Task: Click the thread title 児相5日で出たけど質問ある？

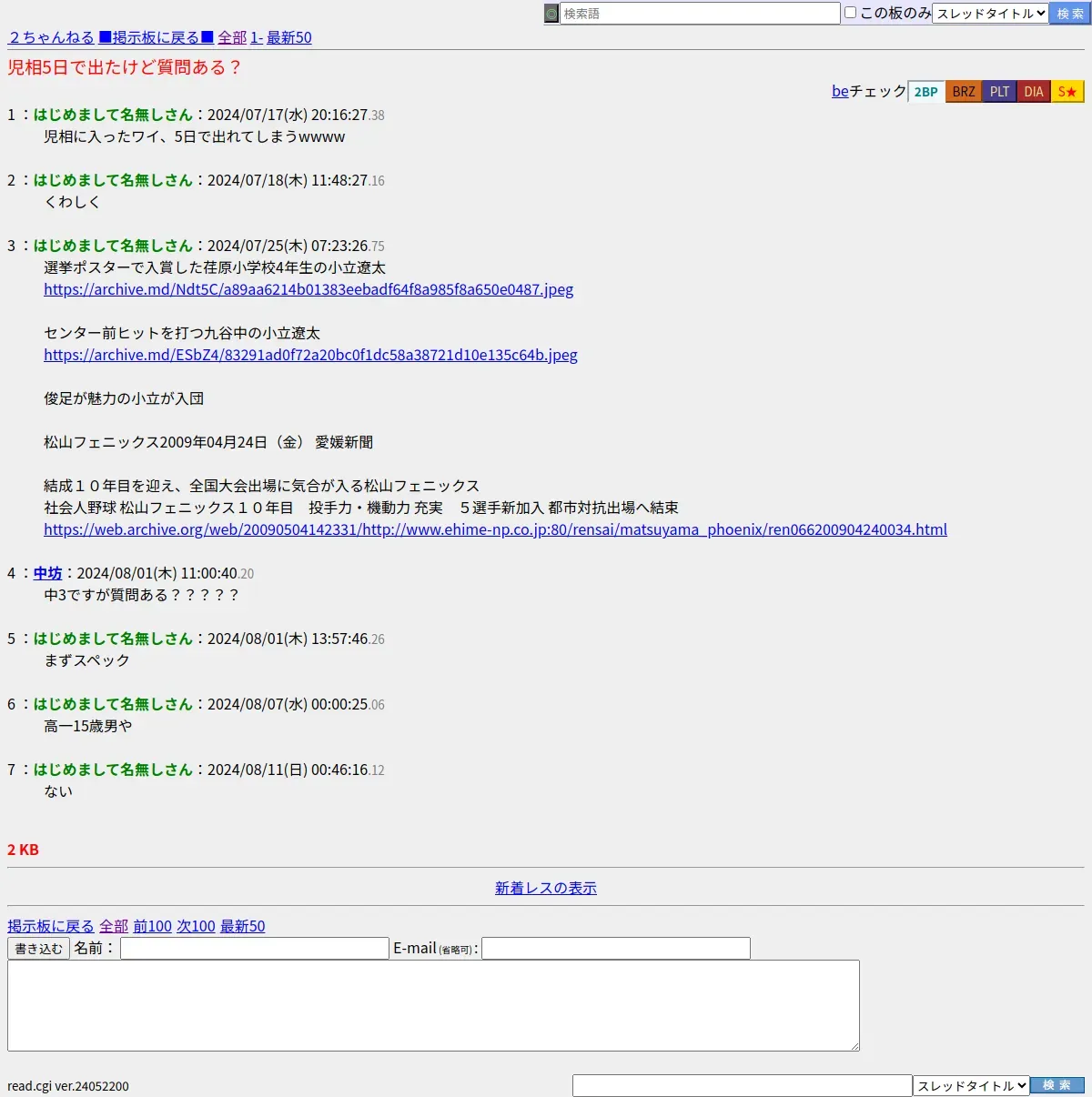Action: 125,67
